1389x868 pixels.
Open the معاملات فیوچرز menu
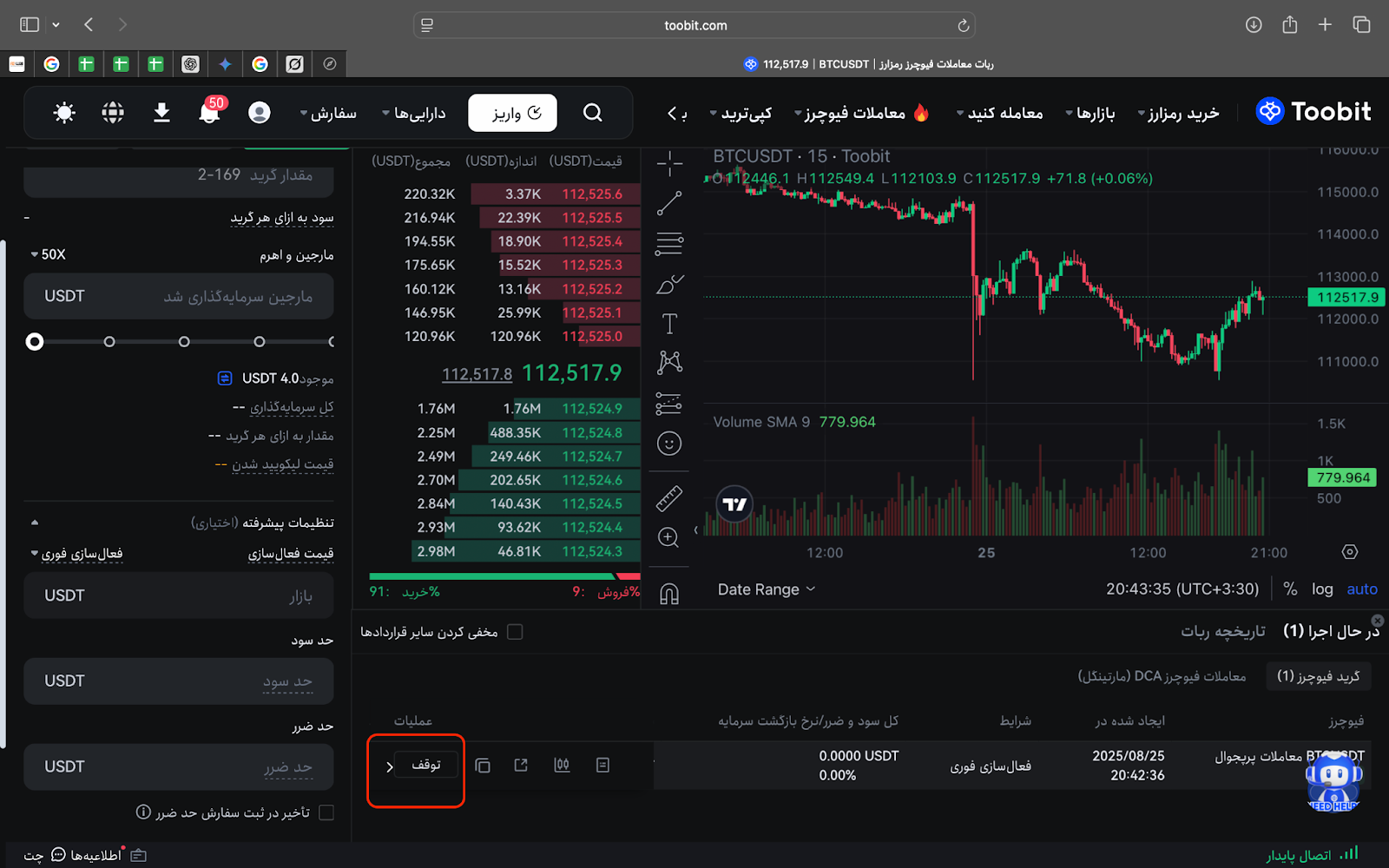coord(861,113)
